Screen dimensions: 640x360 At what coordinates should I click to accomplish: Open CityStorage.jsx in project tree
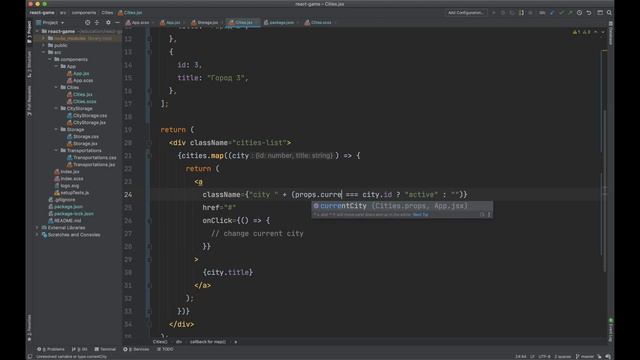[x=87, y=122]
